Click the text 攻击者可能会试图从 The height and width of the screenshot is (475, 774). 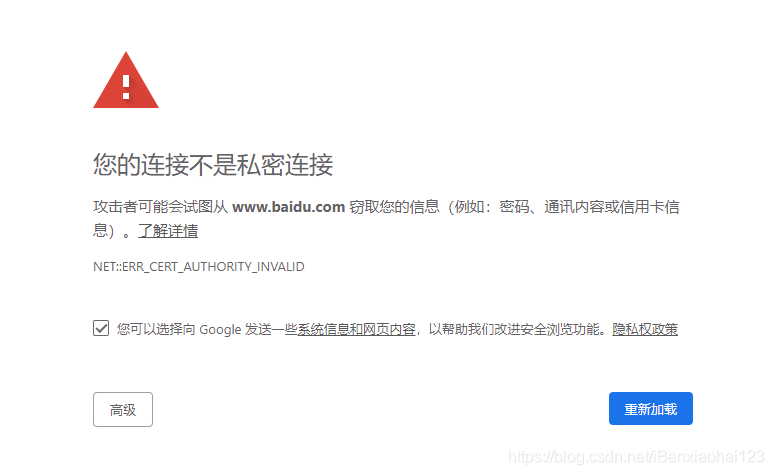tap(160, 206)
